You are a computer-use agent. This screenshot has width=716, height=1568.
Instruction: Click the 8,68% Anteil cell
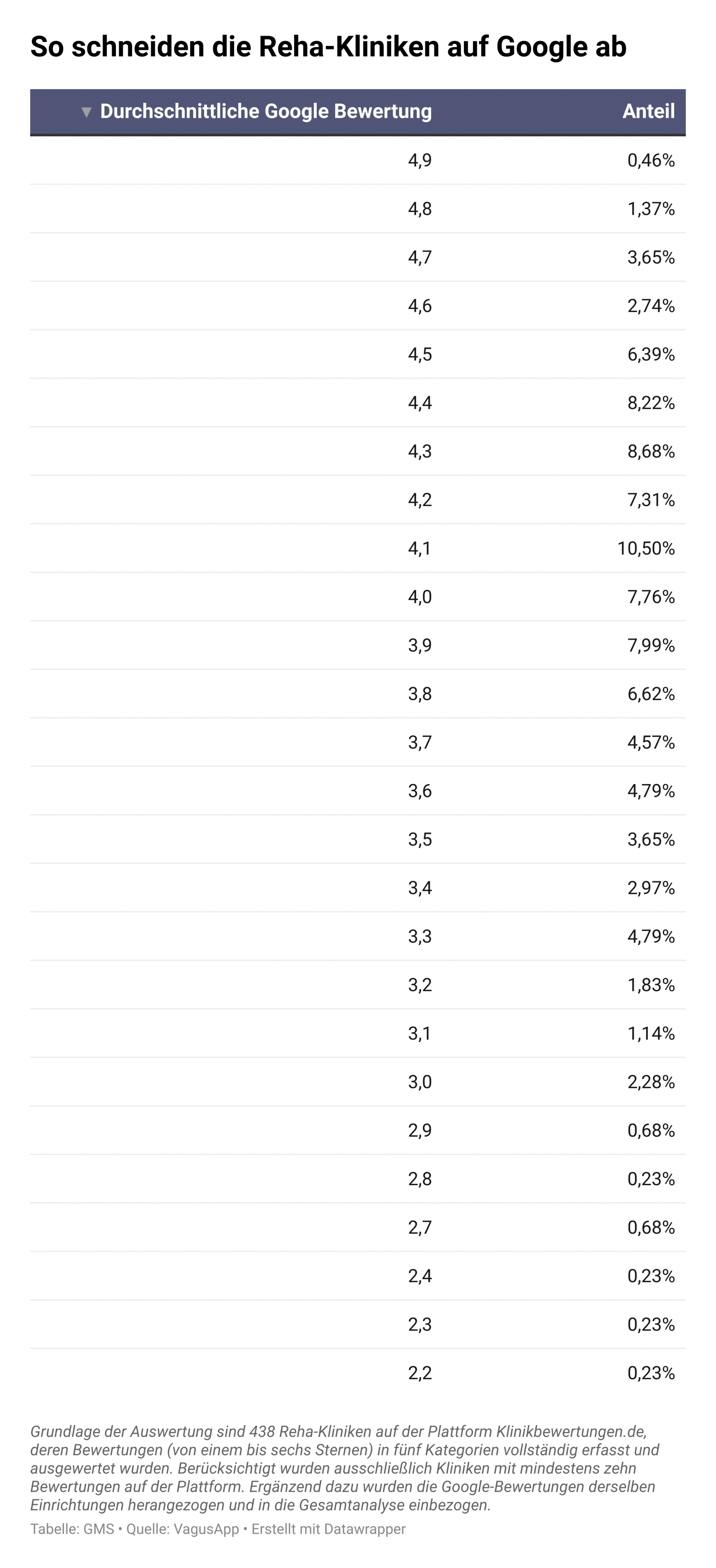[x=651, y=451]
